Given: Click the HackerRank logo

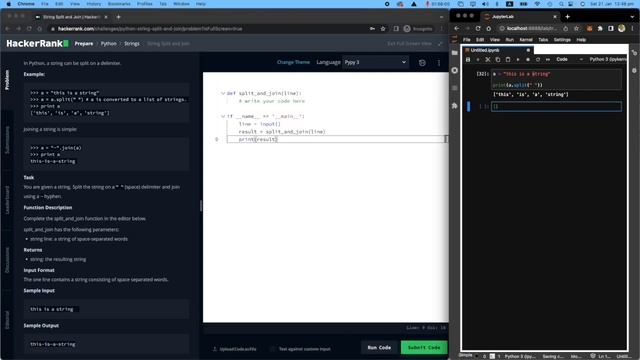Looking at the screenshot, I should point(37,43).
